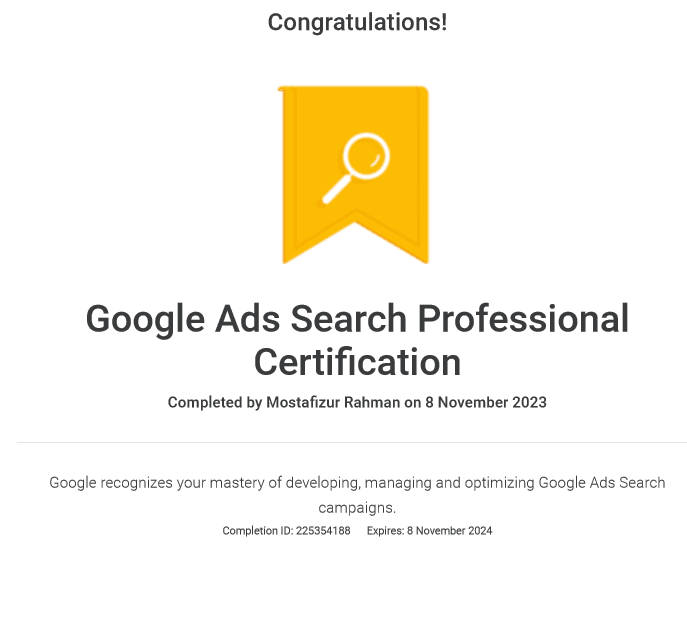Click the word "optimizing" in the description

click(499, 483)
